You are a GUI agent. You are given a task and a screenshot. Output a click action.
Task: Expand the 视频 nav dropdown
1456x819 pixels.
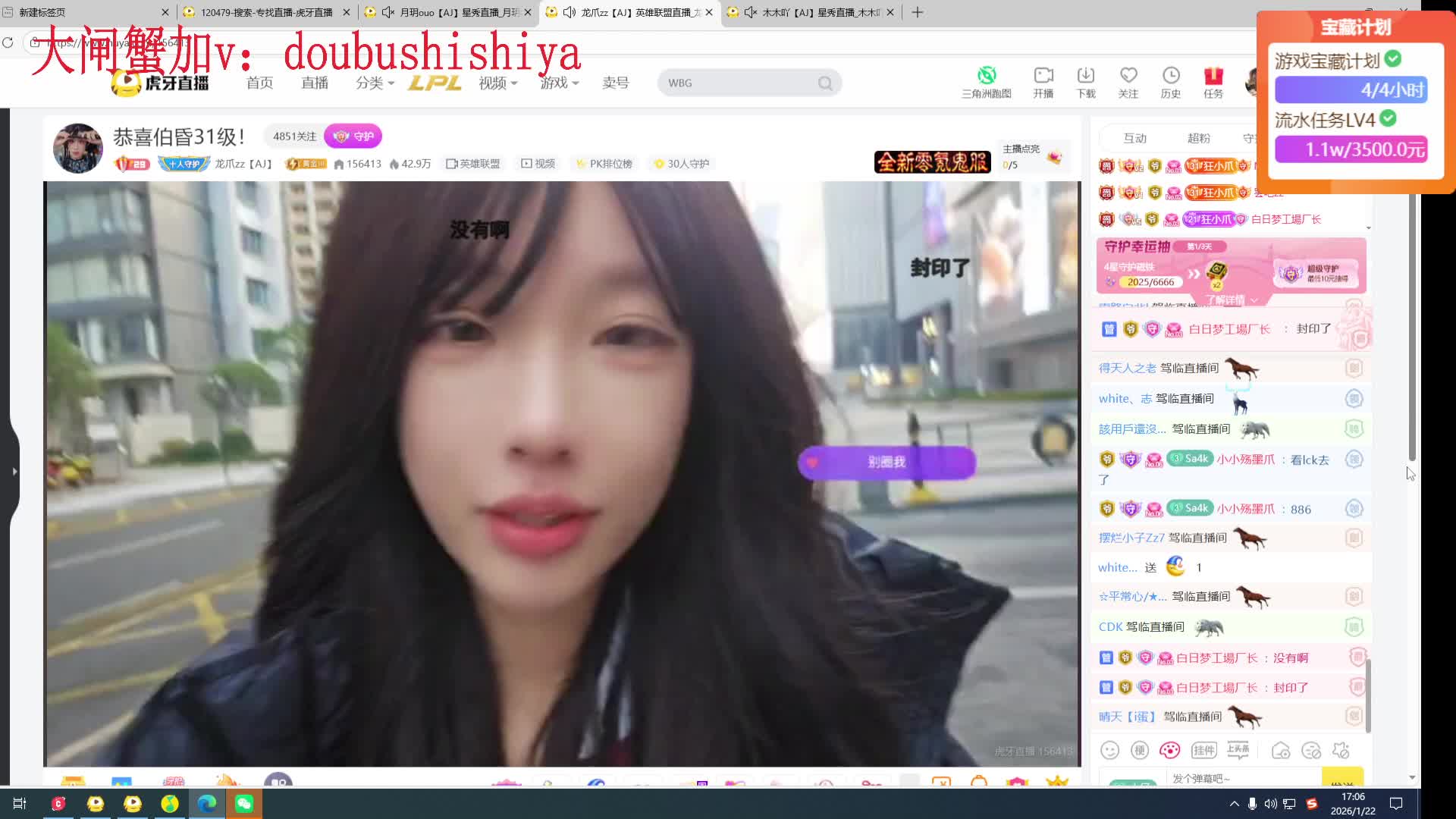pos(498,83)
